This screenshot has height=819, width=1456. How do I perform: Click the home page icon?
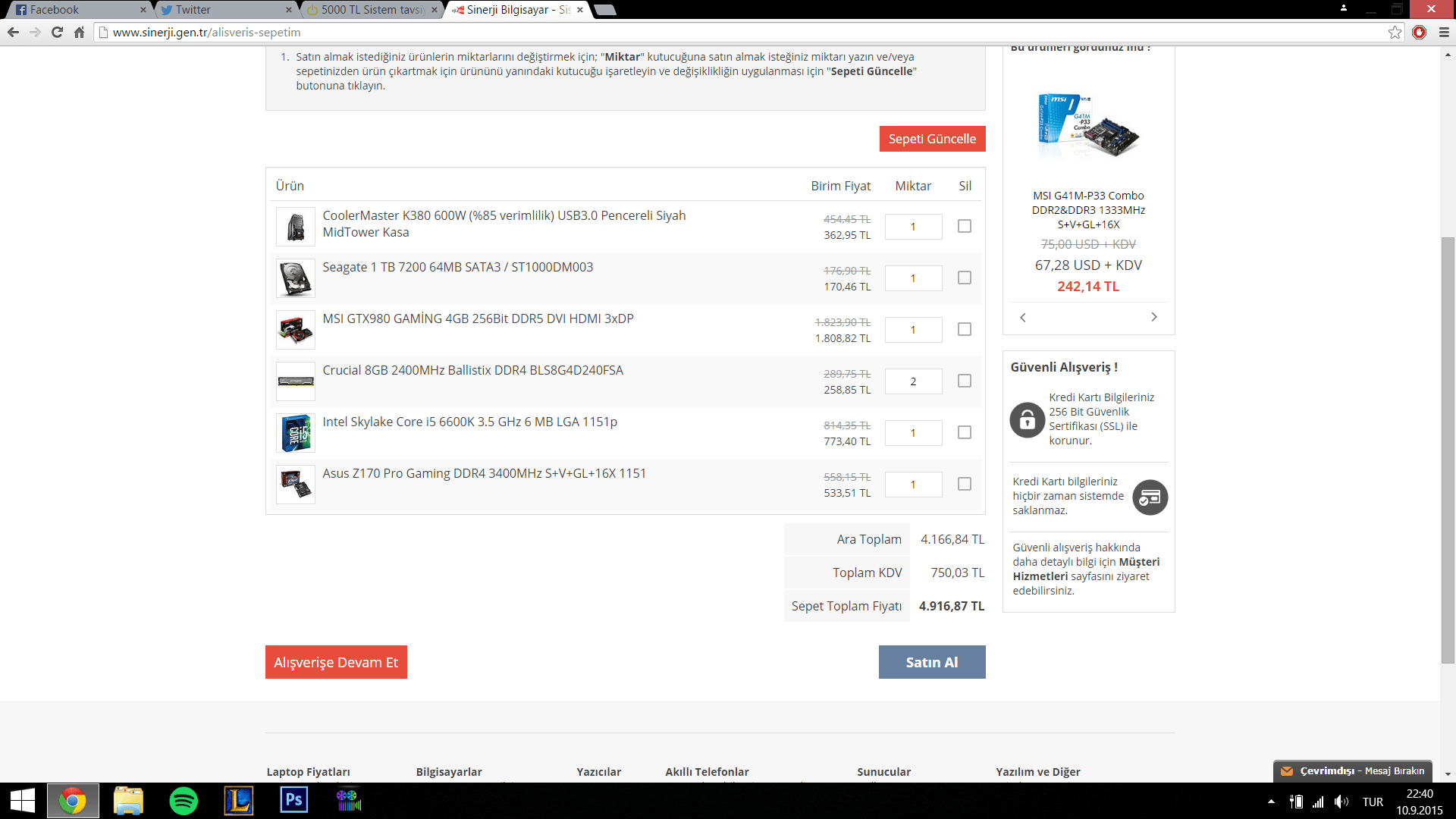click(79, 32)
